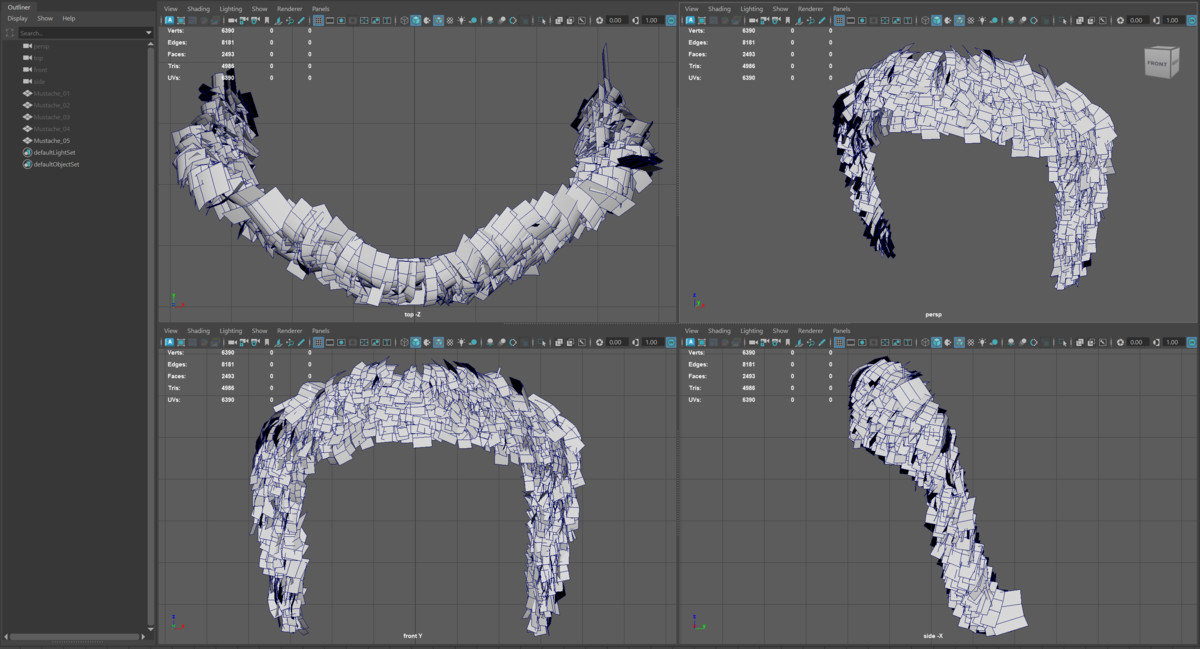Click the Select Camera icon in the persp panel
The height and width of the screenshot is (649, 1200).
pos(752,20)
